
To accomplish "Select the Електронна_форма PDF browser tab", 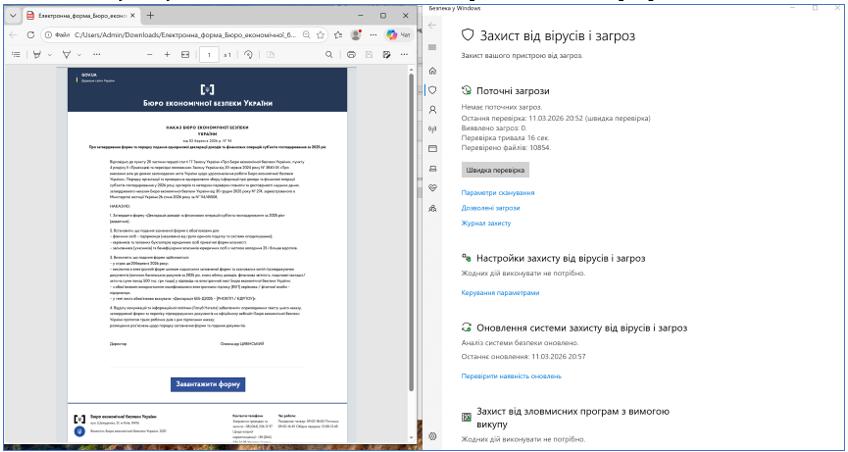I will [x=80, y=16].
